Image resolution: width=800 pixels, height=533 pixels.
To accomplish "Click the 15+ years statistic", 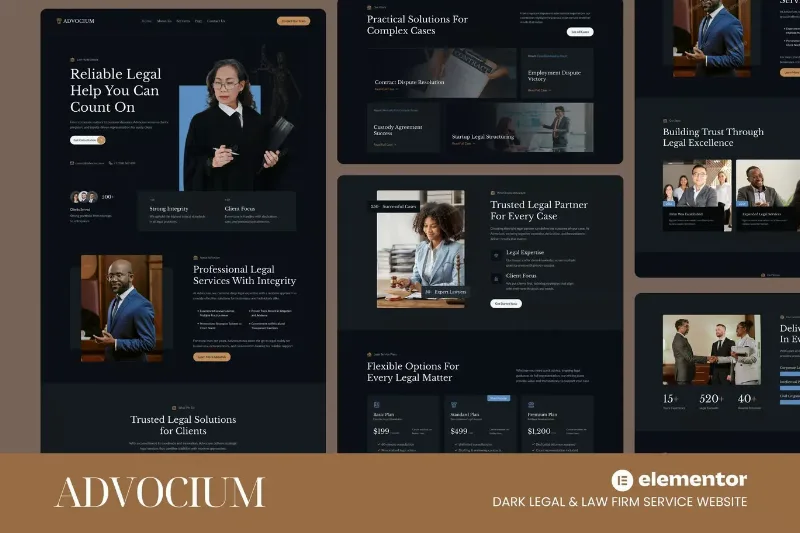I will [671, 399].
